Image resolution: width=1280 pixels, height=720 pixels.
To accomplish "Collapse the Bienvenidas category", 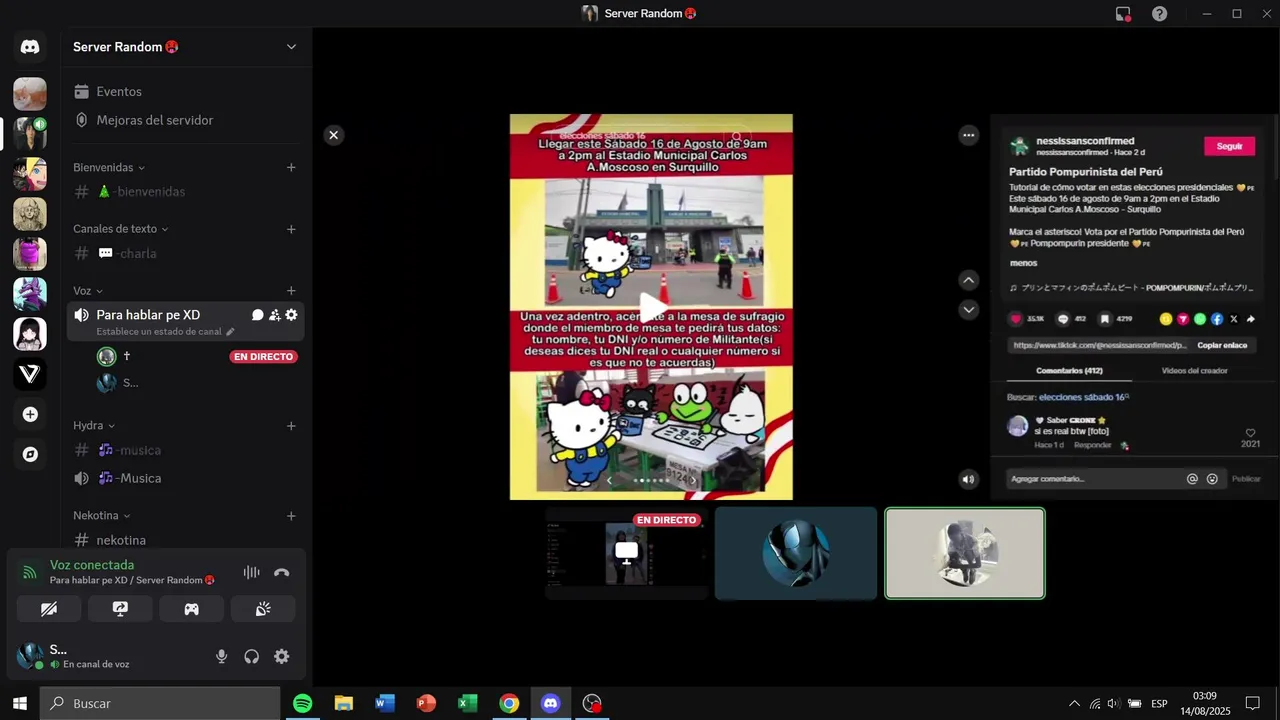I will (109, 167).
